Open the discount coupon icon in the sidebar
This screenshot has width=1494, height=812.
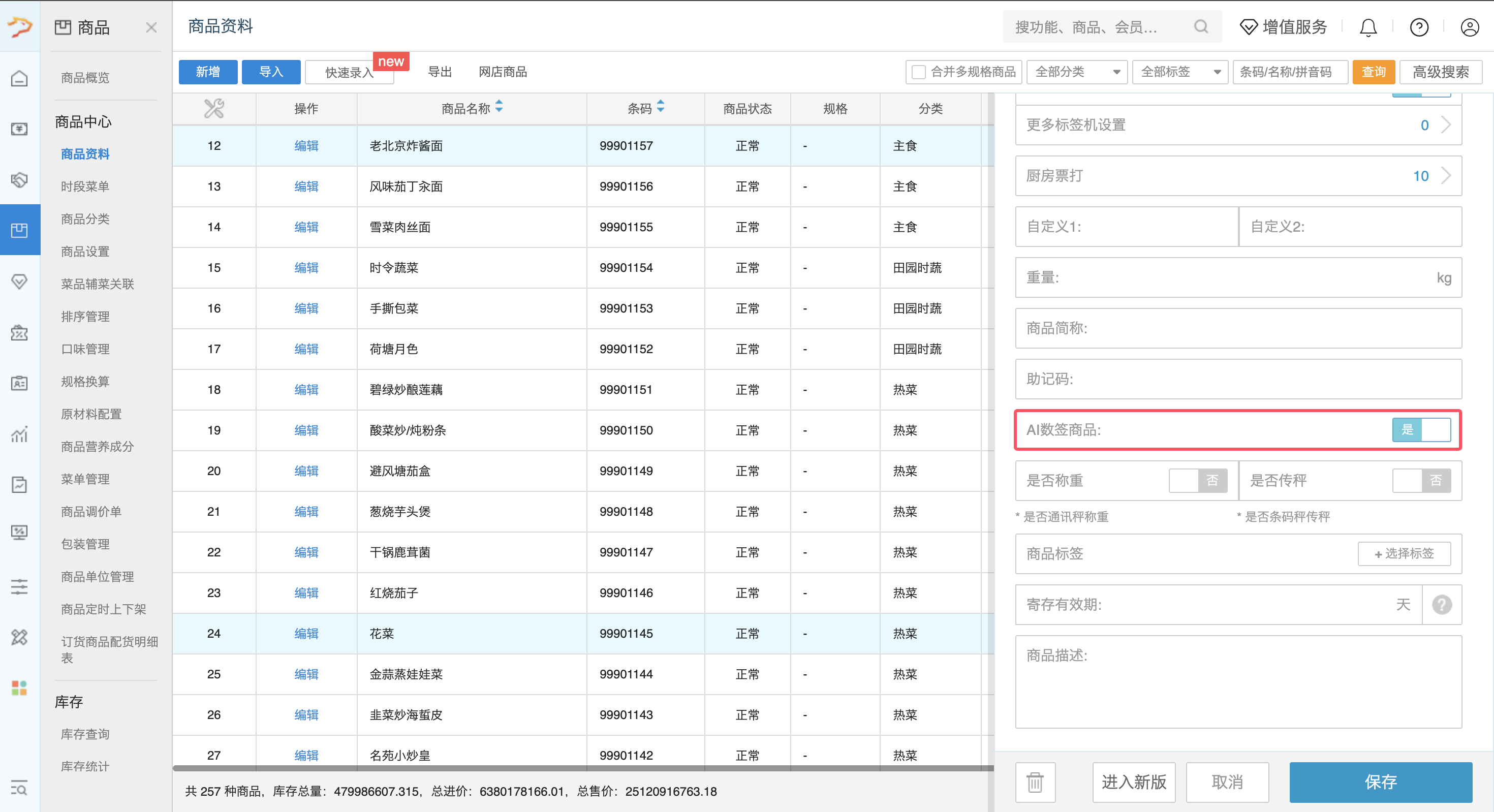point(20,332)
